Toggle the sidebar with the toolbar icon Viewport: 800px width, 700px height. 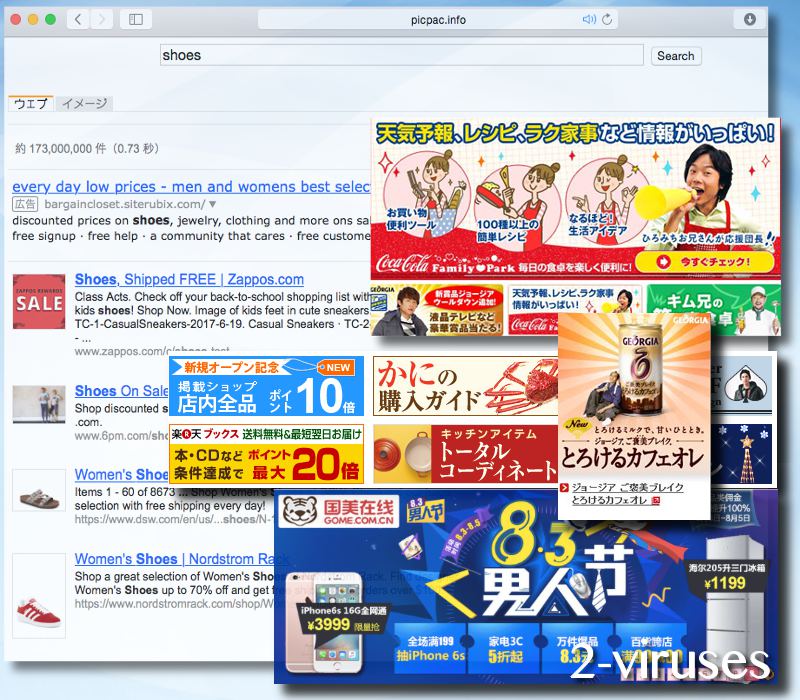click(136, 18)
